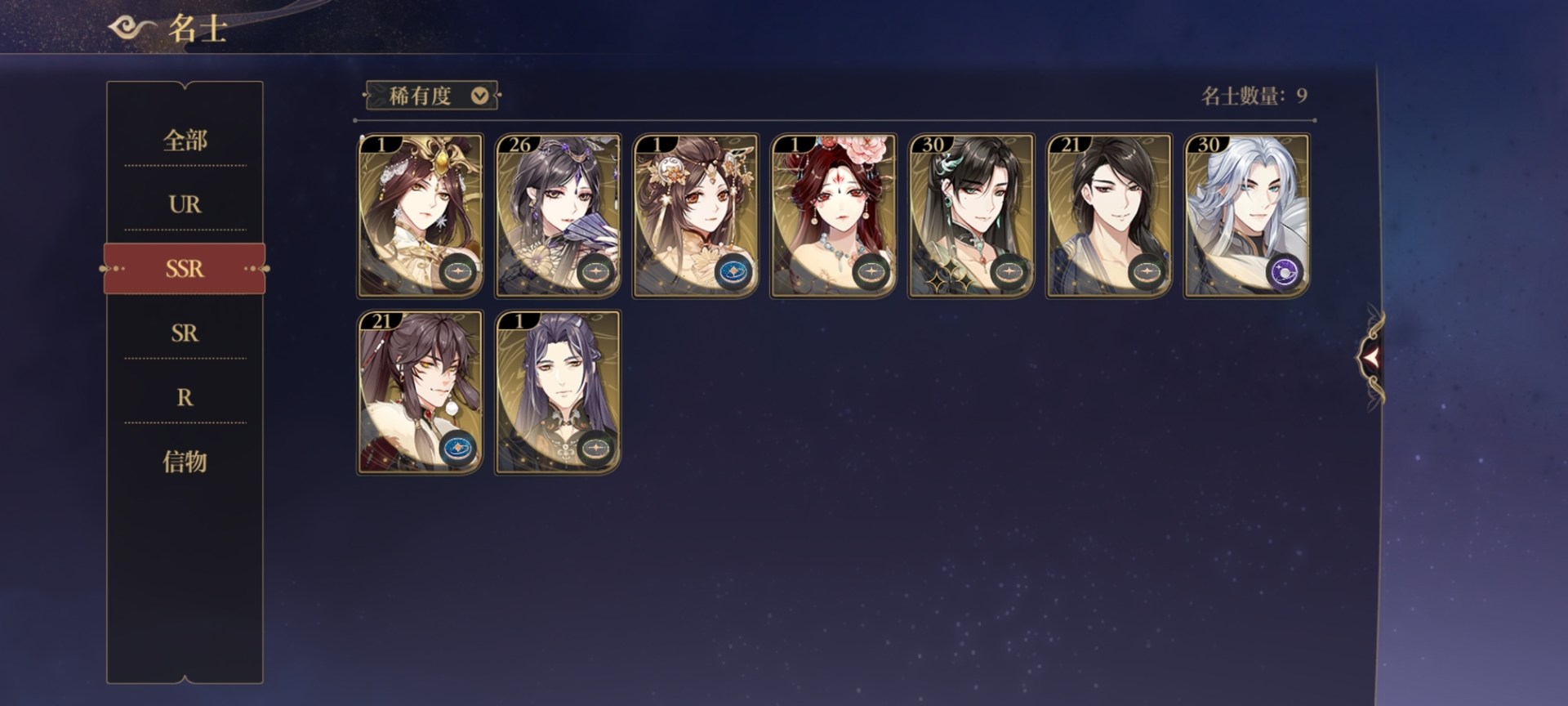The width and height of the screenshot is (1568, 706).
Task: Click the badge icon on level 21 black-haired man card
Action: click(x=1147, y=272)
